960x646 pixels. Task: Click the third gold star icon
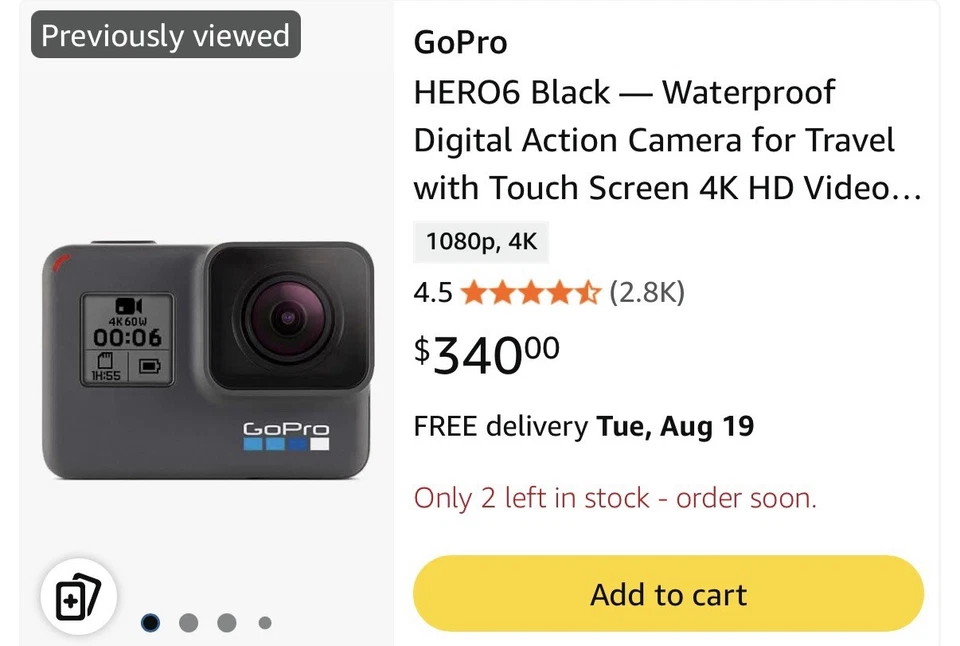pyautogui.click(x=533, y=292)
